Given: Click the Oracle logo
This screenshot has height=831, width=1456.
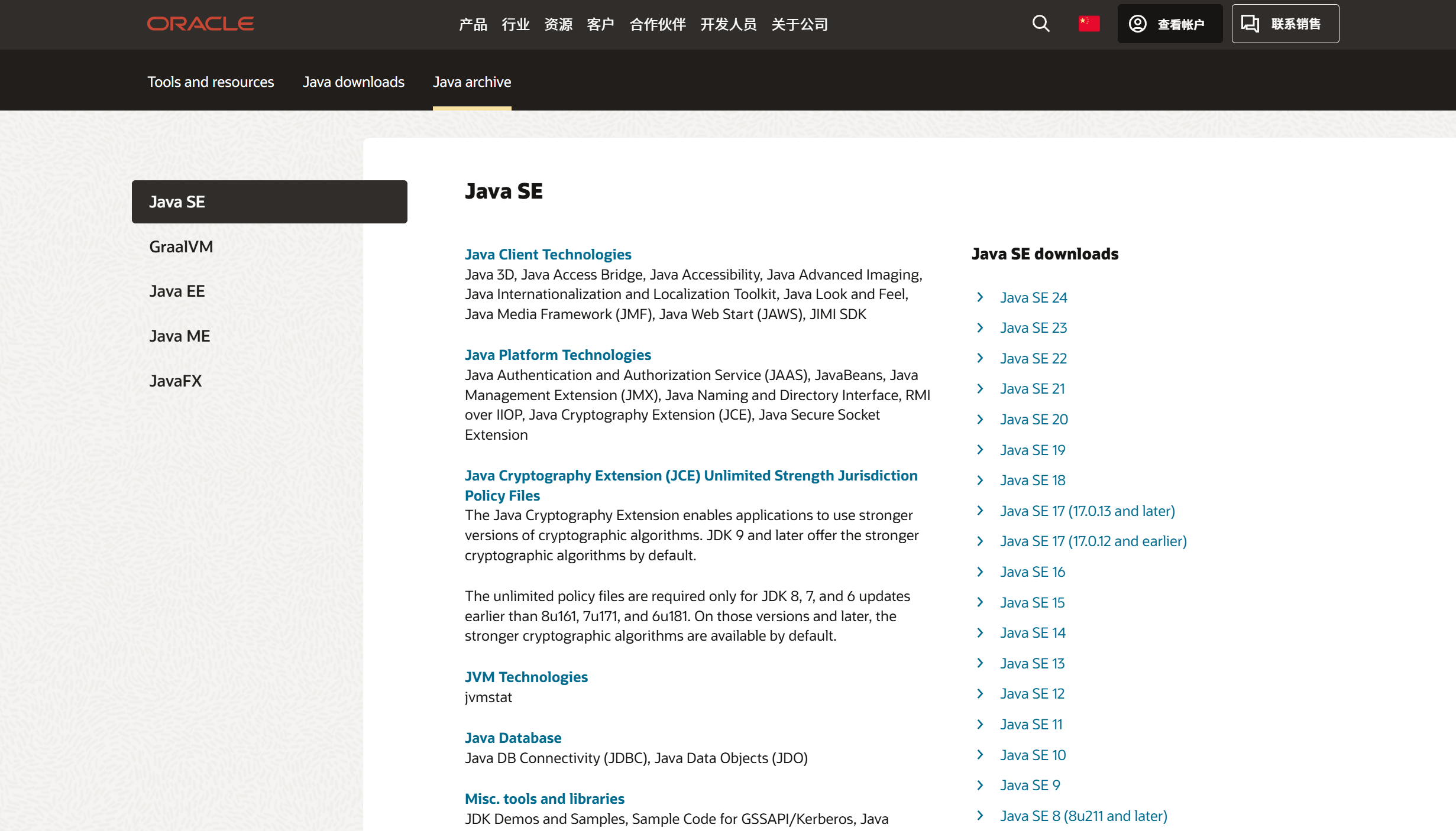Looking at the screenshot, I should tap(200, 24).
